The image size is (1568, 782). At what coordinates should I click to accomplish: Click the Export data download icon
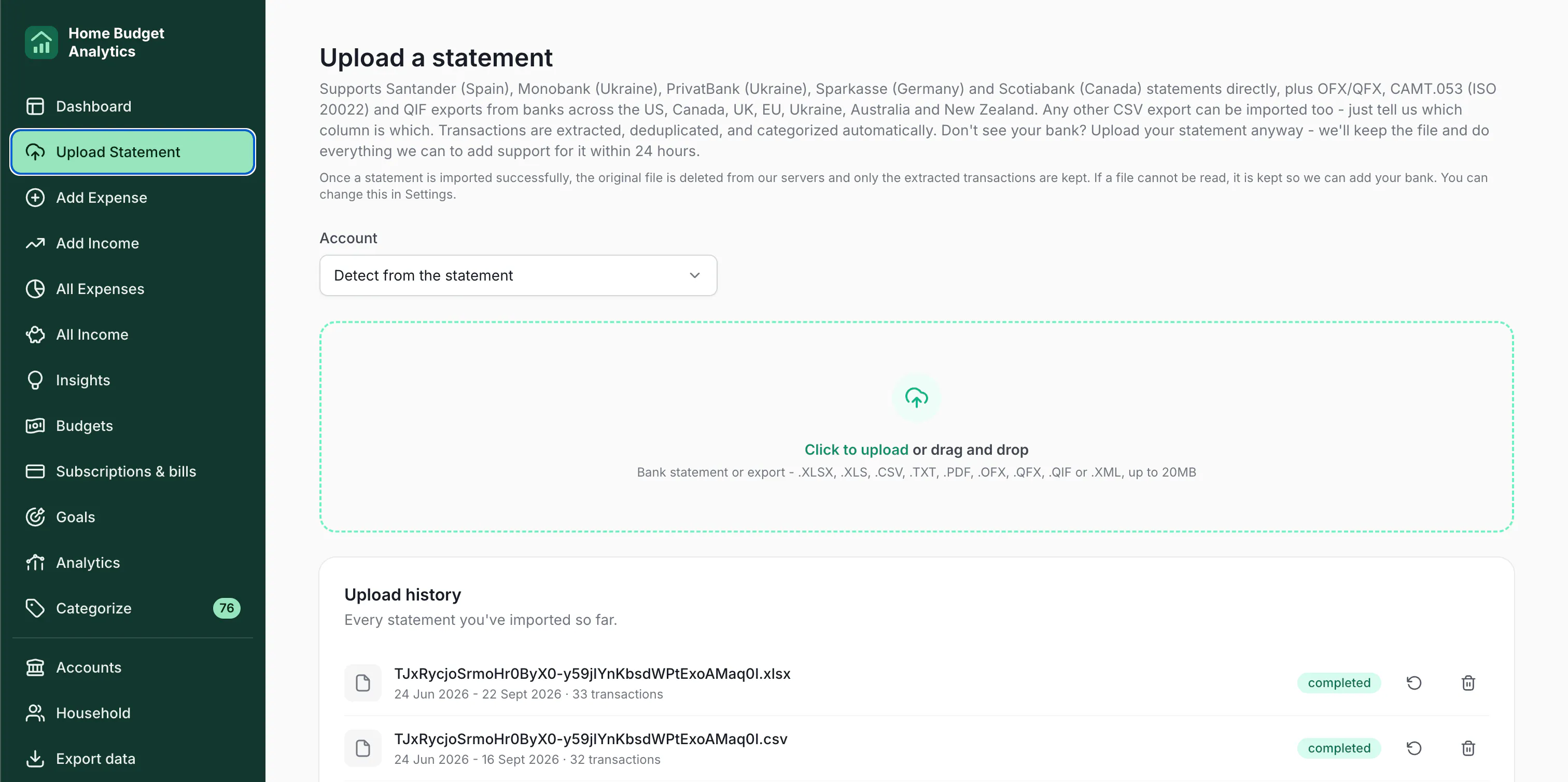point(35,758)
